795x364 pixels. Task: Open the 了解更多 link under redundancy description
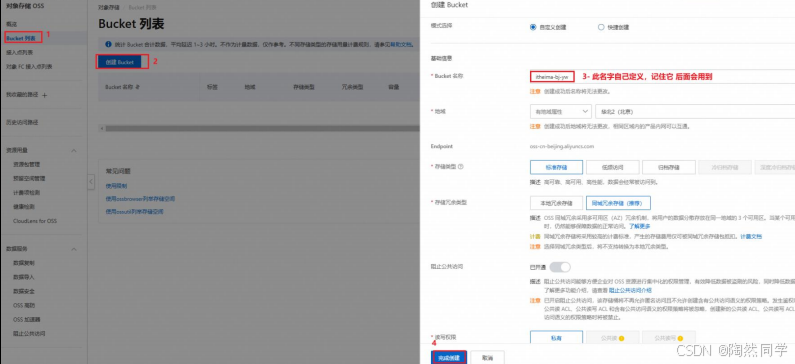[x=640, y=226]
